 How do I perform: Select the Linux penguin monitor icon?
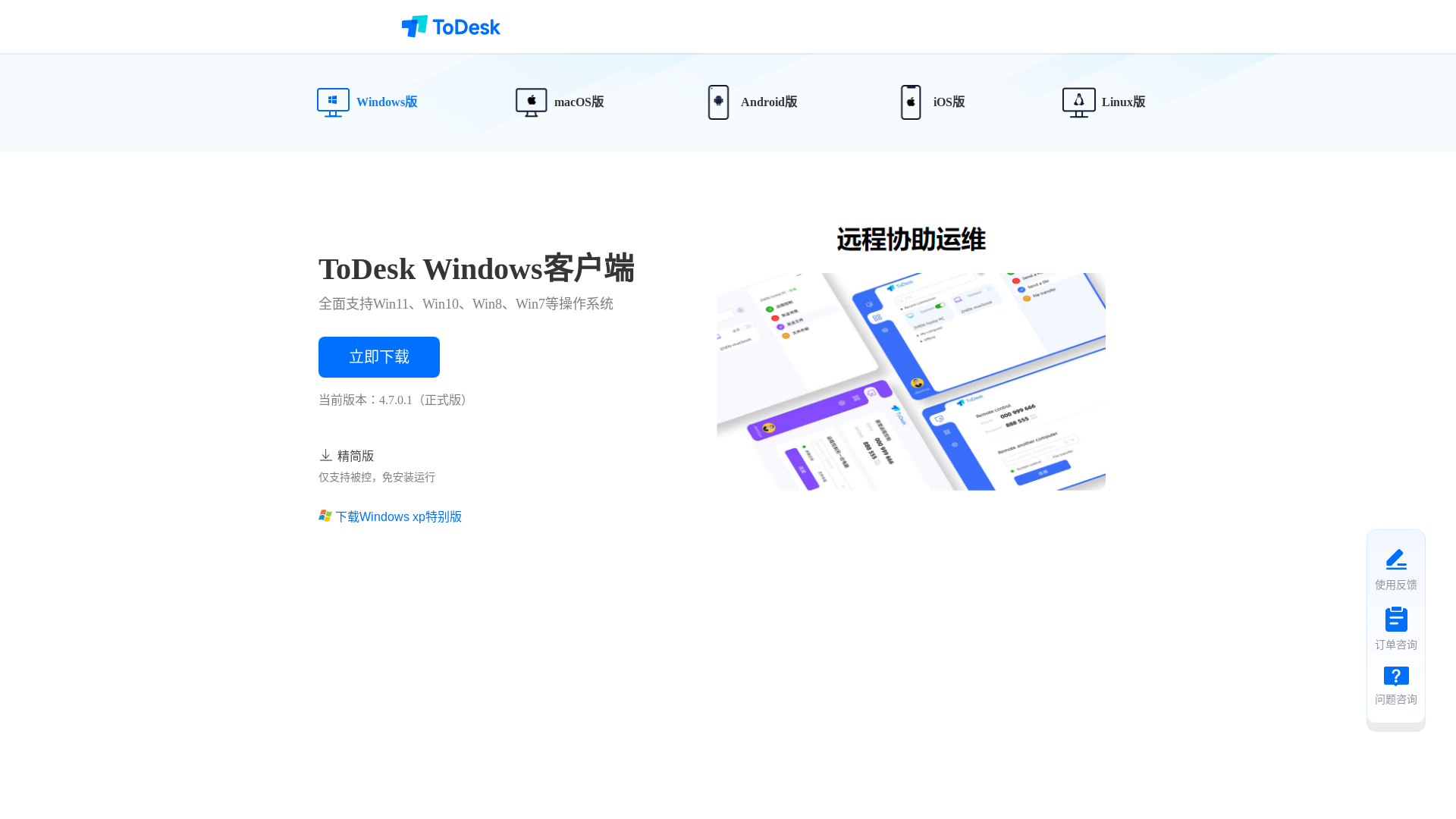[x=1078, y=102]
